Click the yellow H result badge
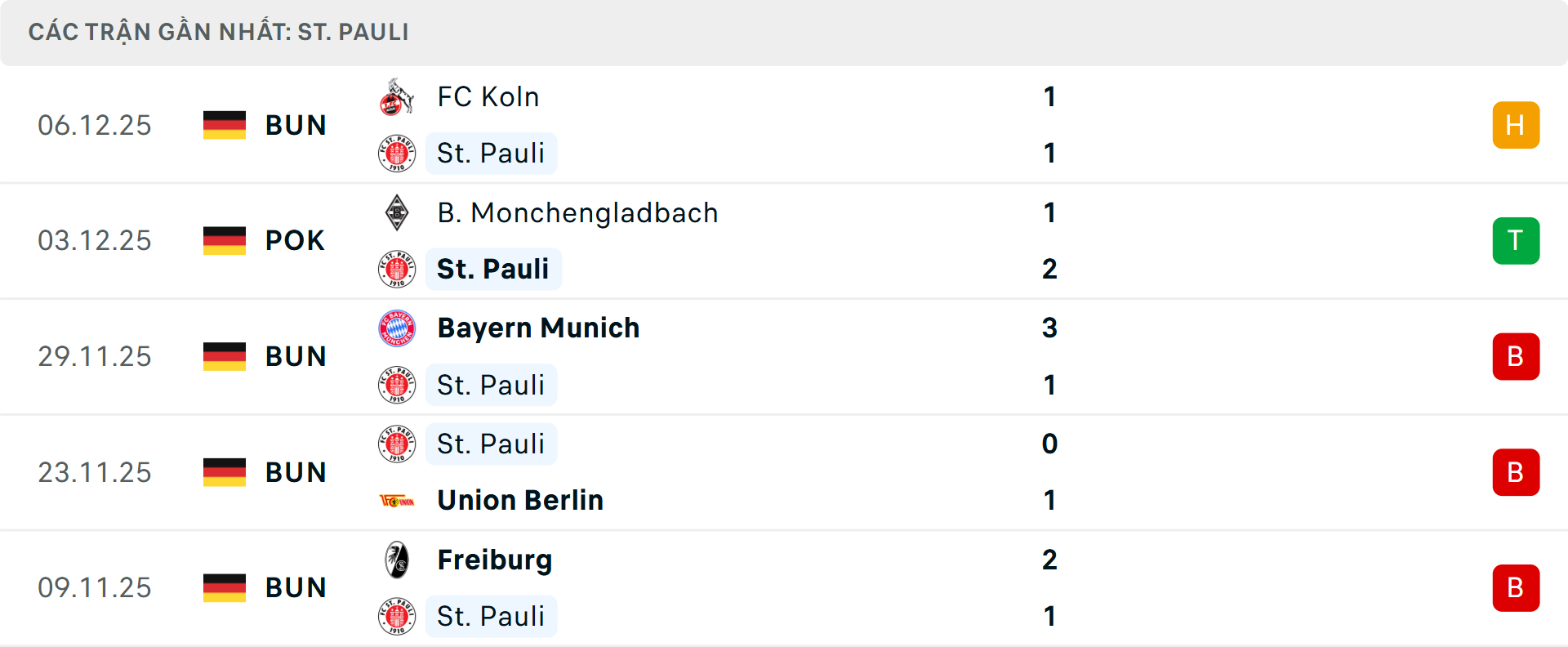This screenshot has height=647, width=1568. click(1516, 124)
